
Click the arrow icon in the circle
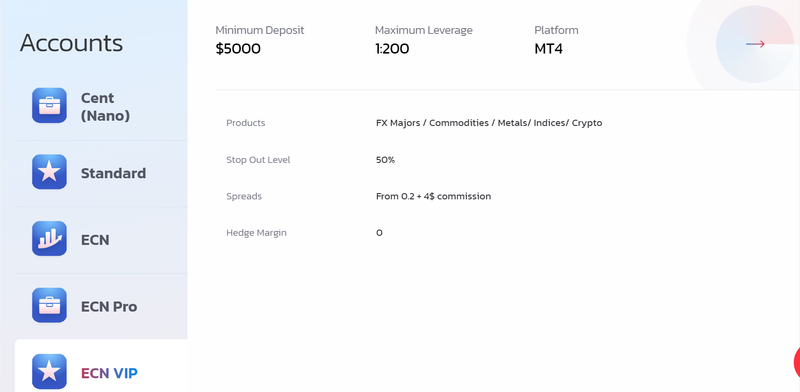click(755, 44)
